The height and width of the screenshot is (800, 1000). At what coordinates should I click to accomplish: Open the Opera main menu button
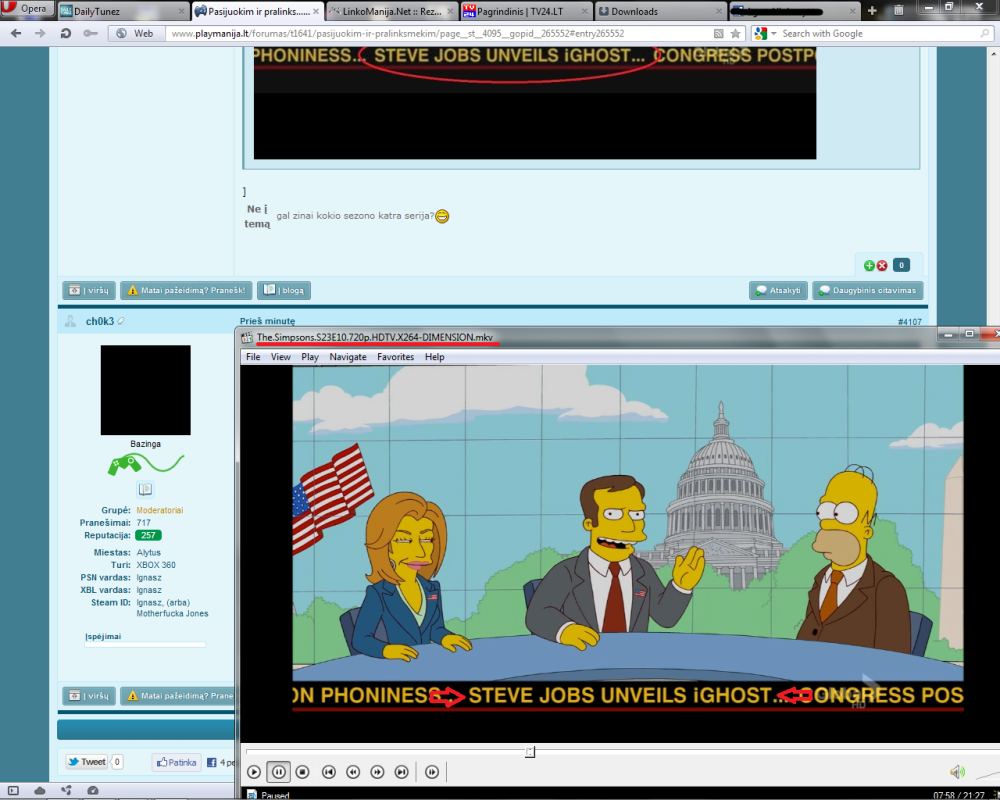[26, 9]
